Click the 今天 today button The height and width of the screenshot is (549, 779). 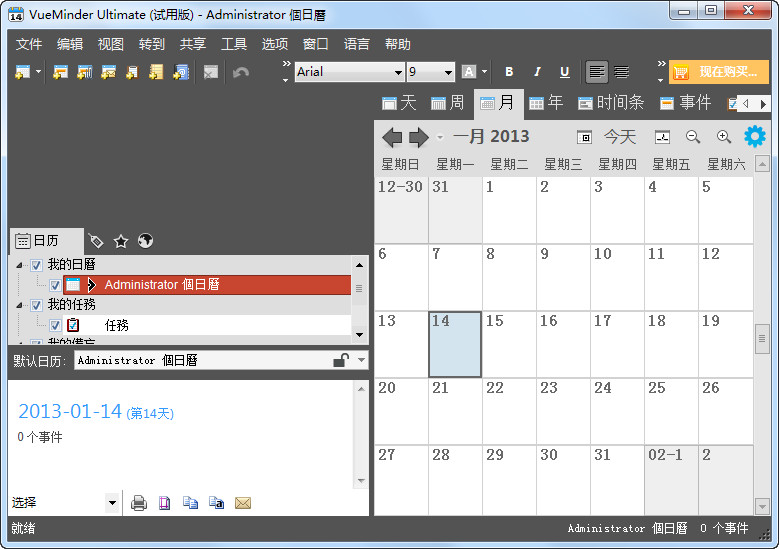tap(620, 137)
